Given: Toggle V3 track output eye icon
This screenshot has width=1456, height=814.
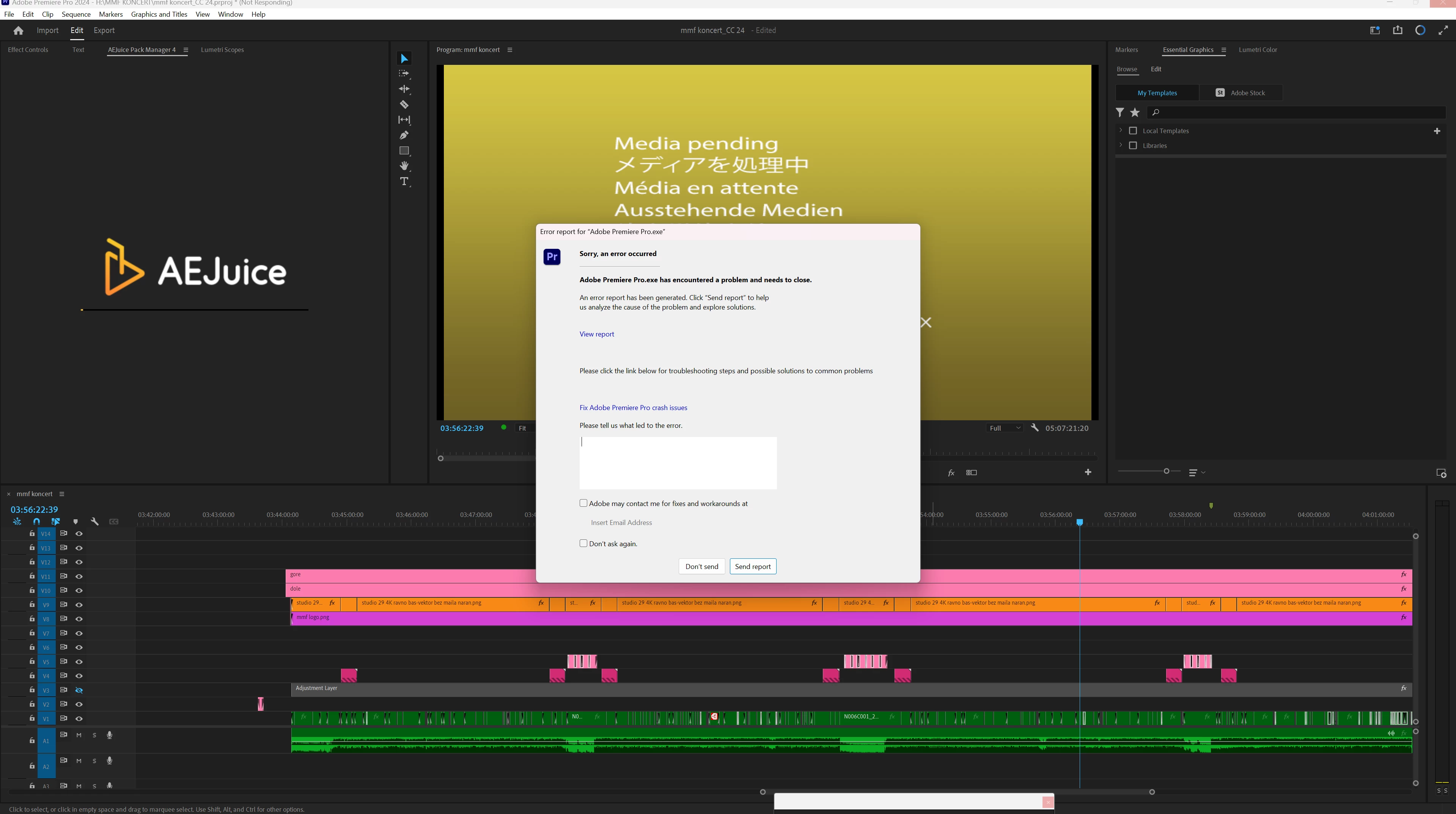Looking at the screenshot, I should pyautogui.click(x=79, y=690).
